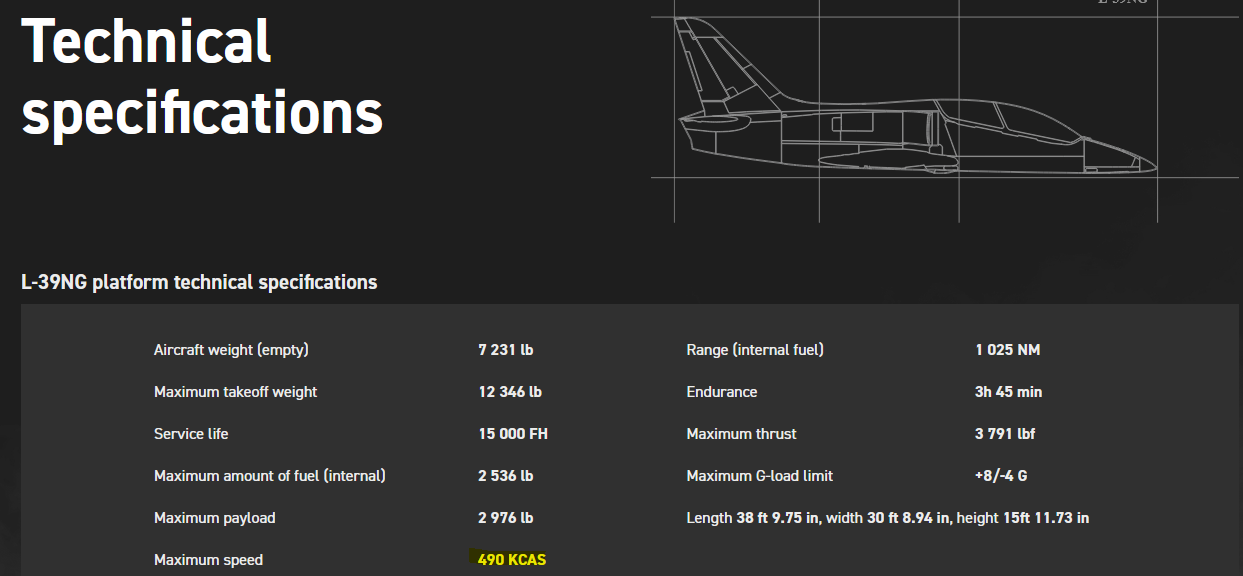The height and width of the screenshot is (576, 1243).
Task: Select the 2 536 lb value
Action: (506, 476)
